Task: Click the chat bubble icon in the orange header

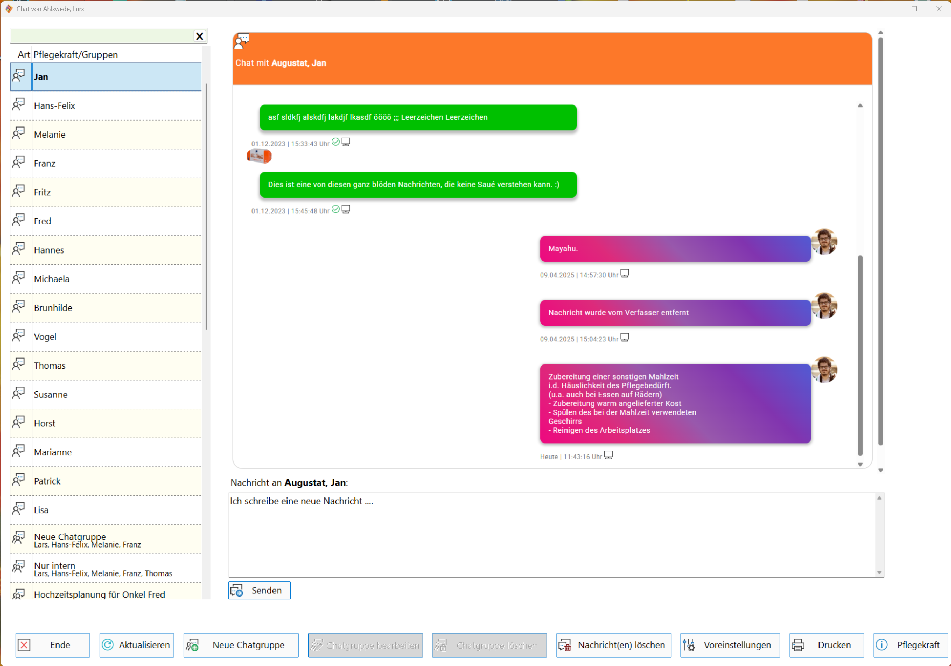Action: (242, 41)
